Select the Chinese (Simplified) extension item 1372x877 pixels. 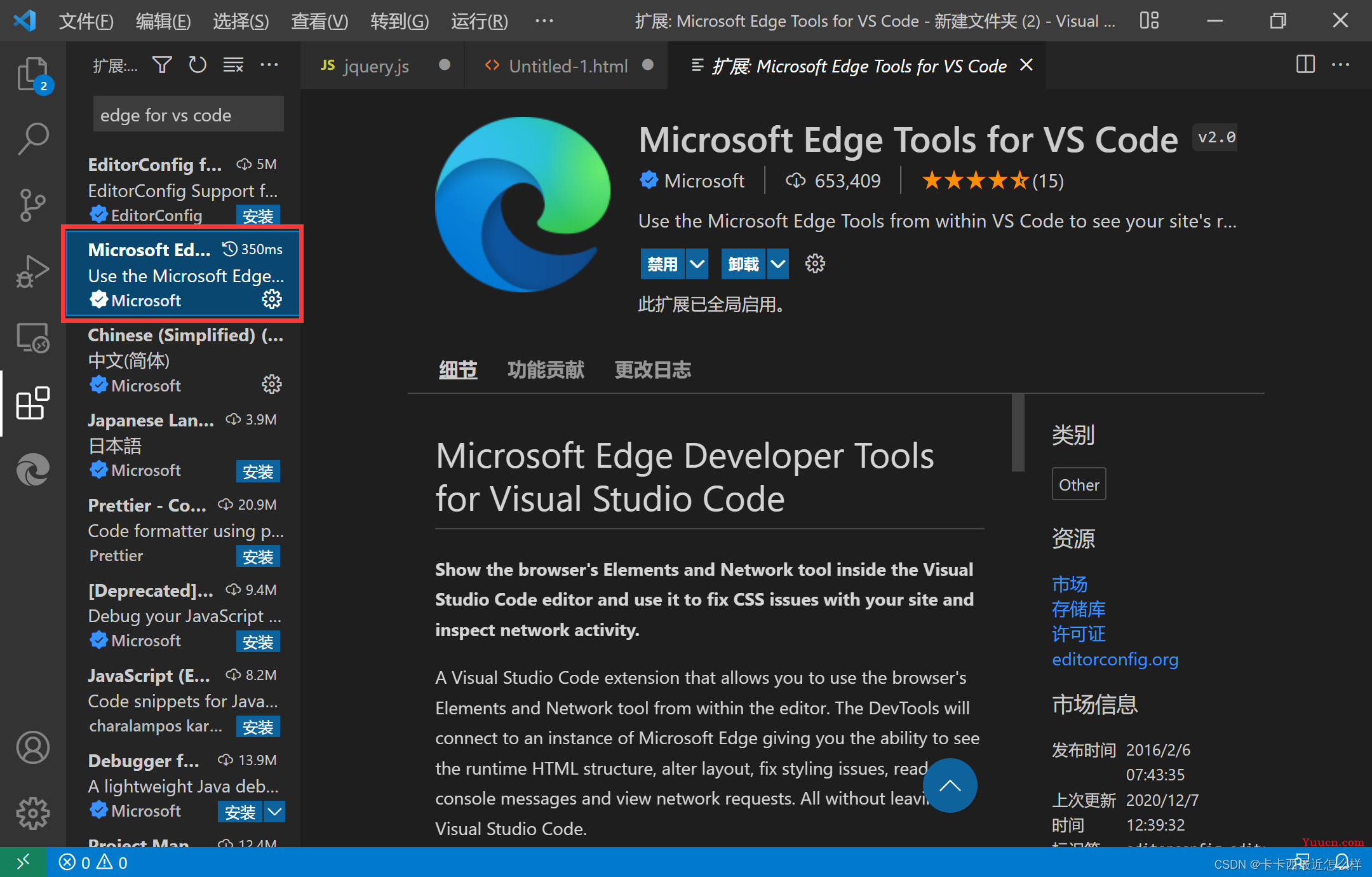pos(184,360)
